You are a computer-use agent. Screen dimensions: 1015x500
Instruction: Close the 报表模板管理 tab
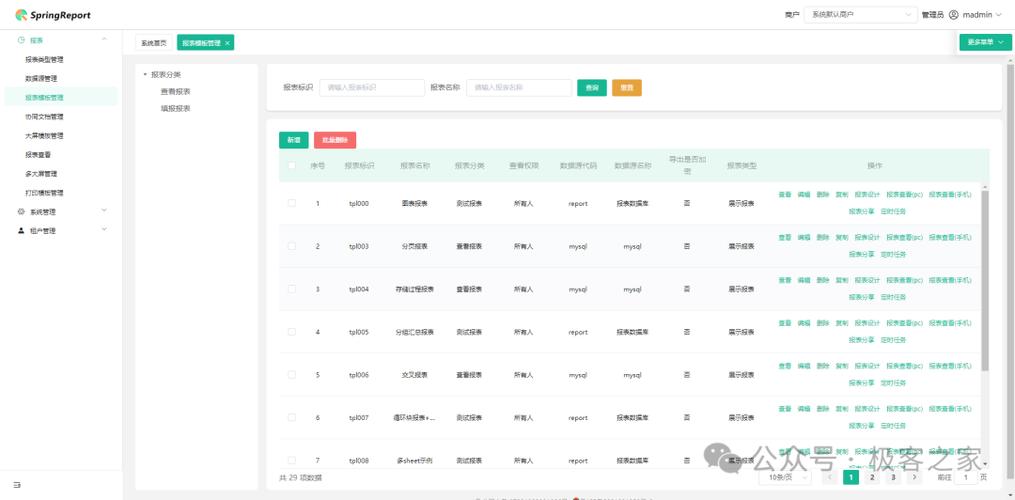point(227,43)
